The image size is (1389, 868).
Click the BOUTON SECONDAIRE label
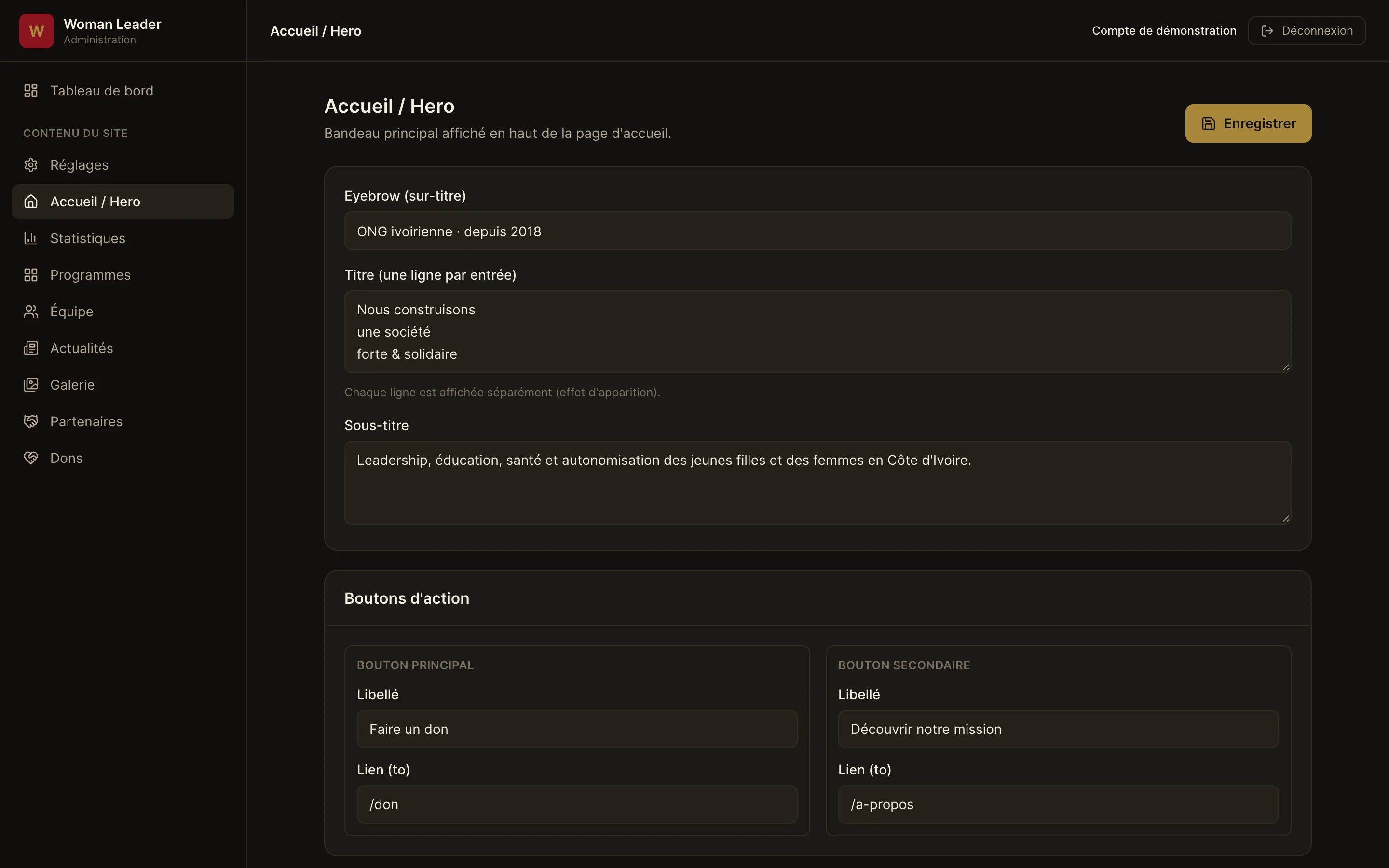(x=904, y=665)
